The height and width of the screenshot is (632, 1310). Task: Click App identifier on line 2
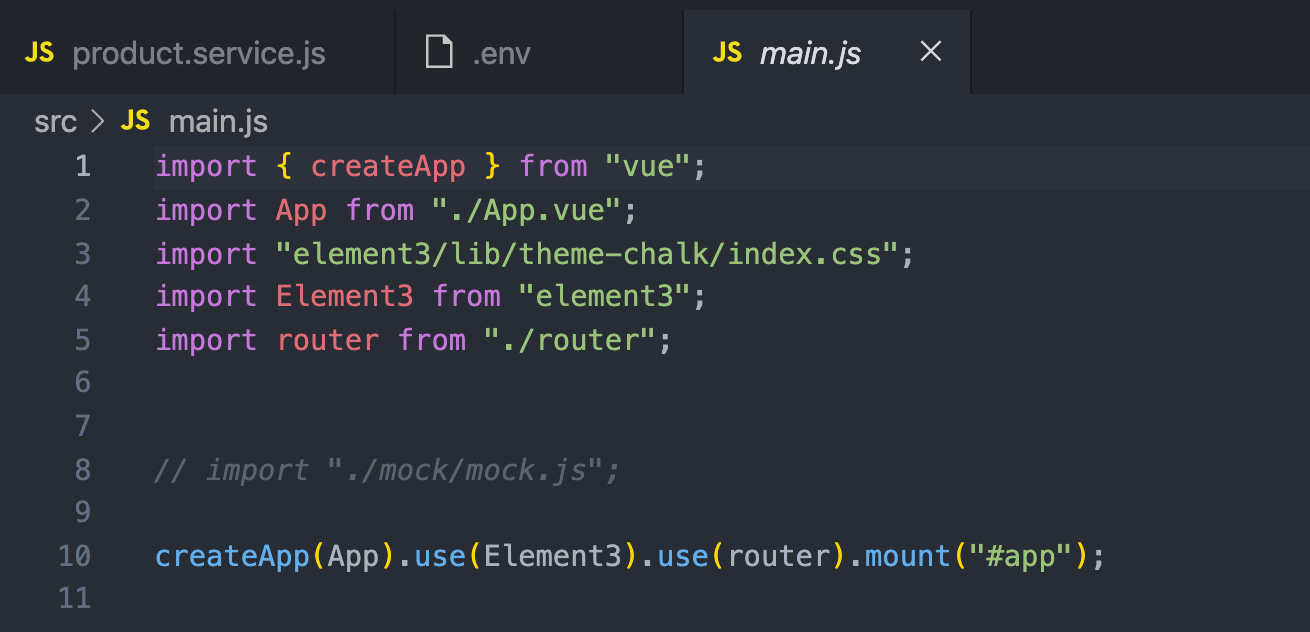[301, 210]
